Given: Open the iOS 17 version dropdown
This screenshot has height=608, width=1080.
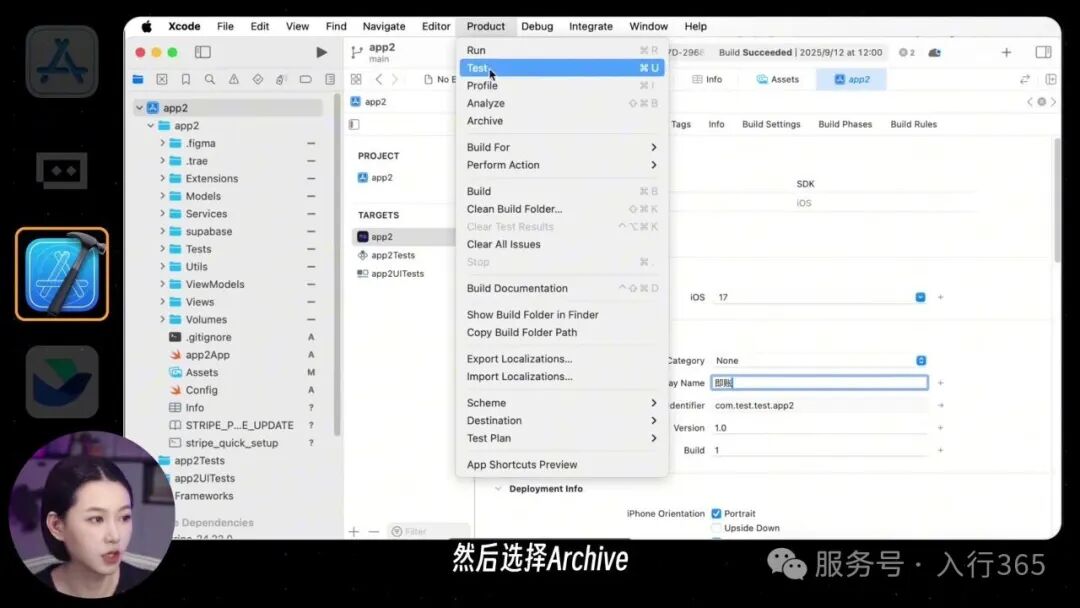Looking at the screenshot, I should point(920,297).
